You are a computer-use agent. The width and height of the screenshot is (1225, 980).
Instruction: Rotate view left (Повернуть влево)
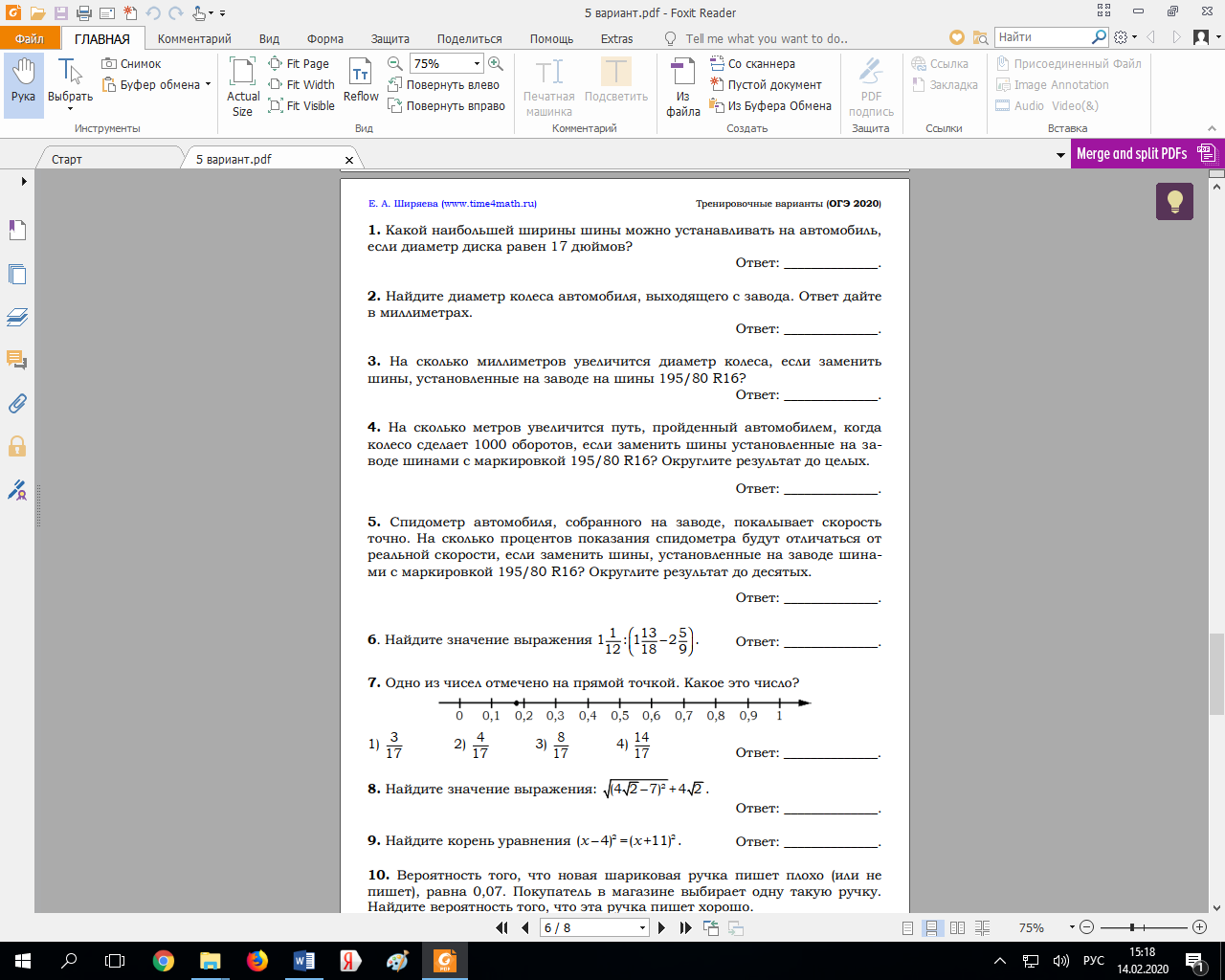pyautogui.click(x=443, y=84)
